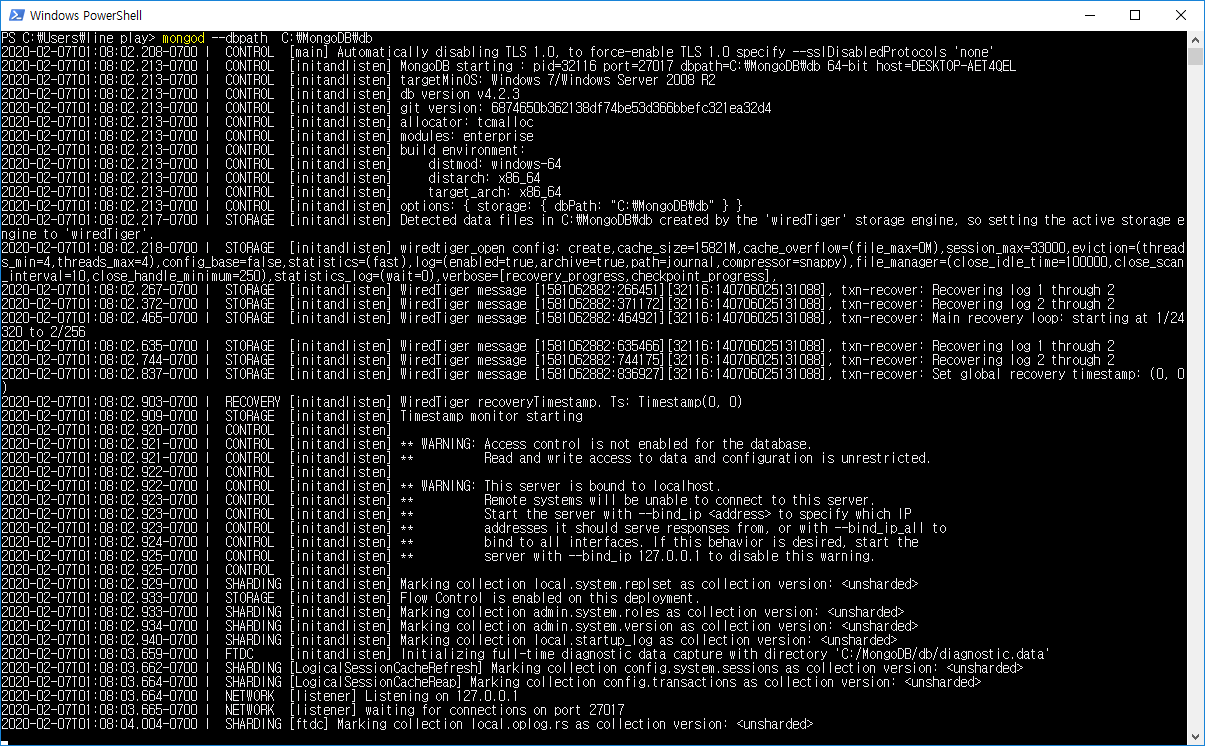Click the "FTDC" component label

point(239,654)
